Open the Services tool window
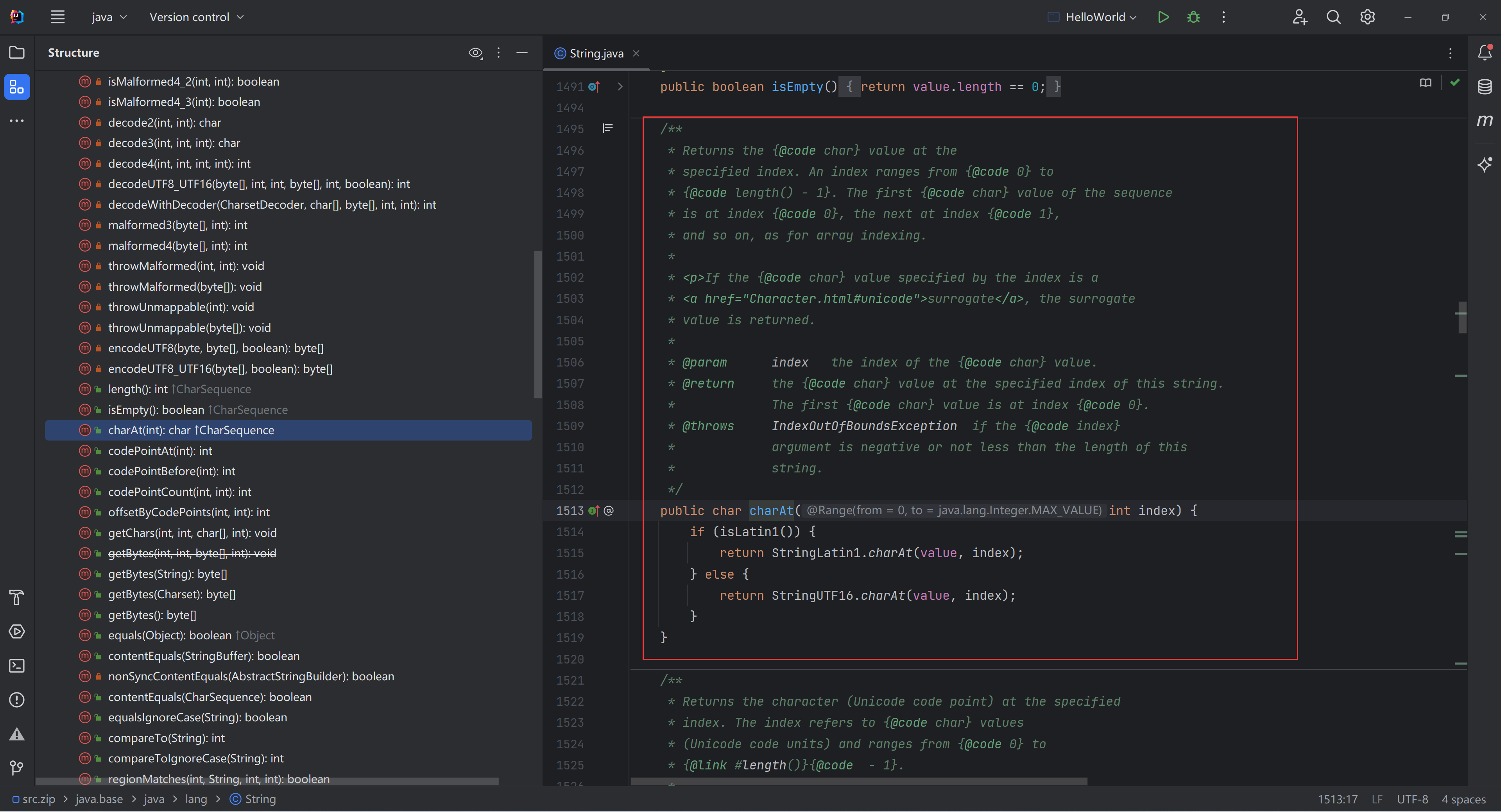1501x812 pixels. click(x=17, y=631)
